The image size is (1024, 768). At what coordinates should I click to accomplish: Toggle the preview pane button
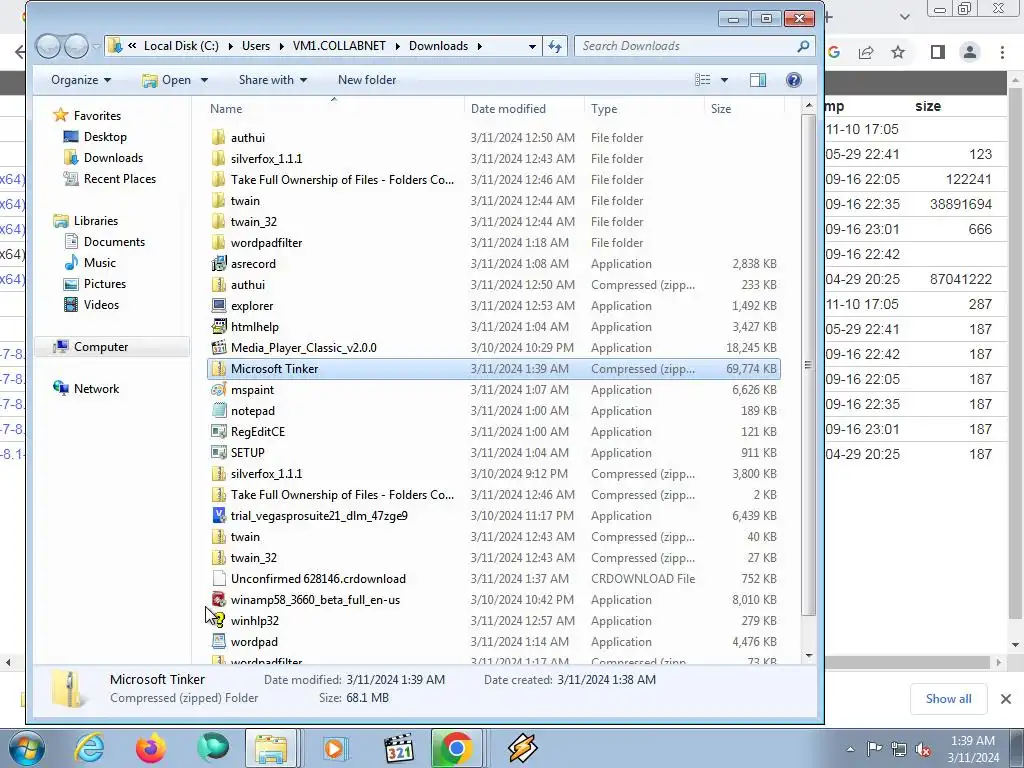pos(758,80)
